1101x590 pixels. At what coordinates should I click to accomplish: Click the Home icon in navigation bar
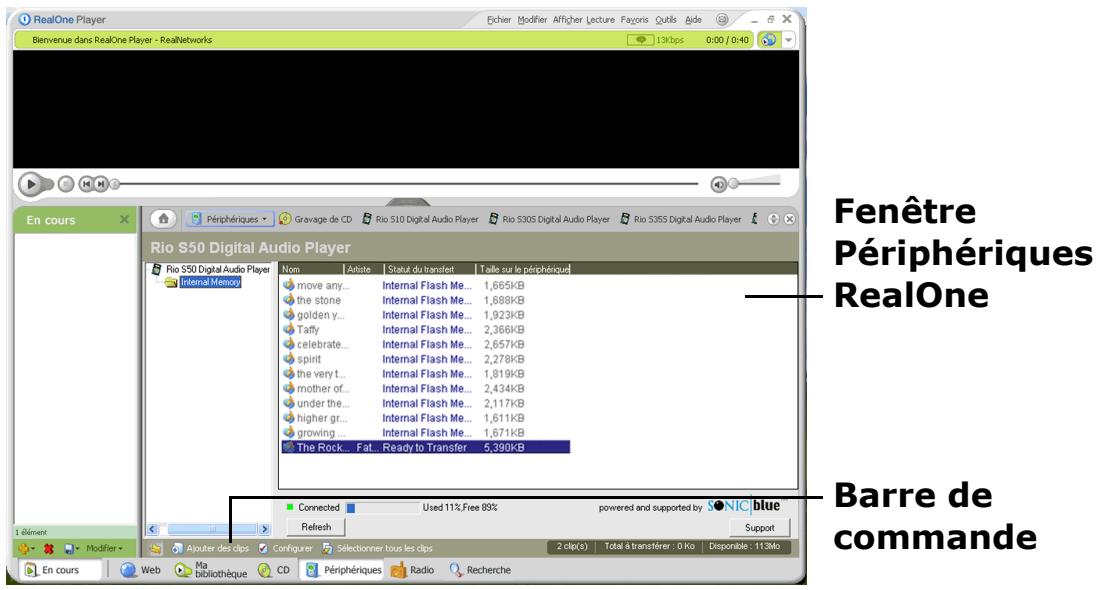pos(164,218)
